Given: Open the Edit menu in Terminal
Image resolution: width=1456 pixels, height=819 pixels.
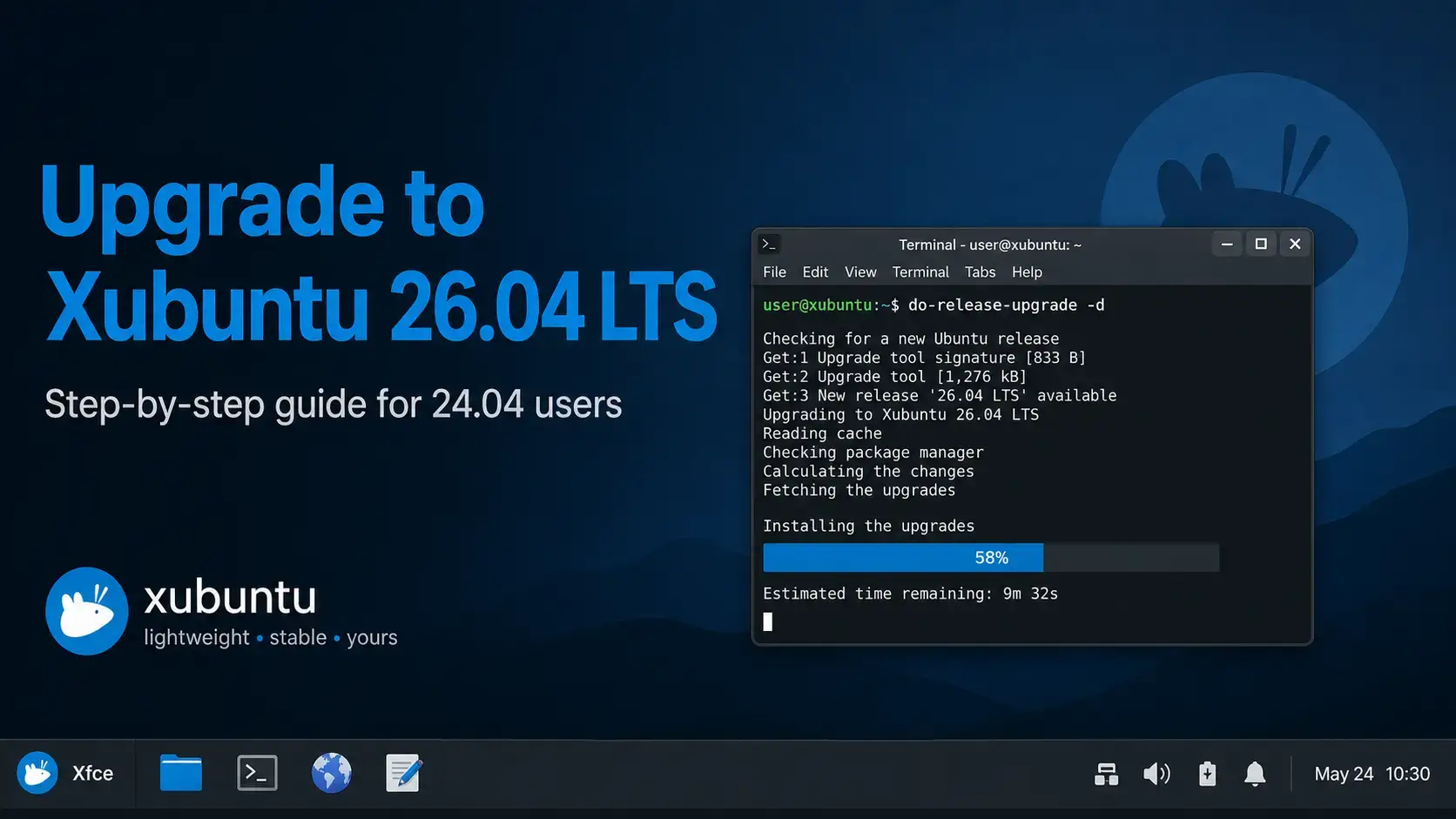Looking at the screenshot, I should click(x=815, y=272).
